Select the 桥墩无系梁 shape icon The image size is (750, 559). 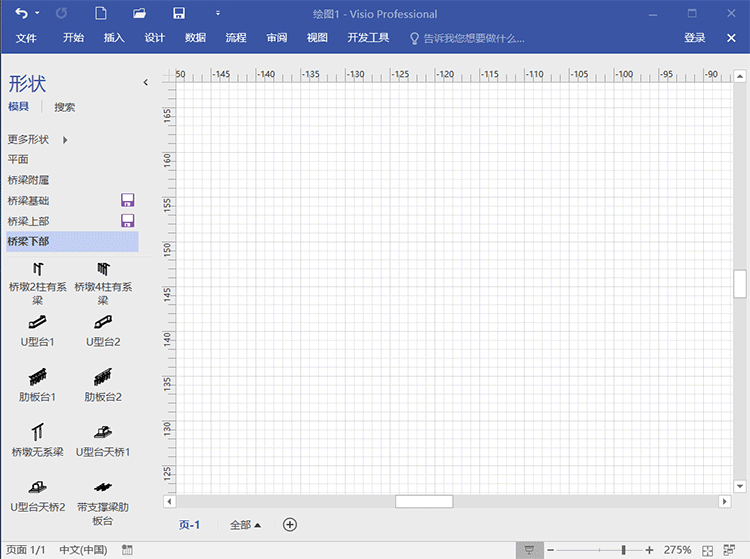(38, 432)
